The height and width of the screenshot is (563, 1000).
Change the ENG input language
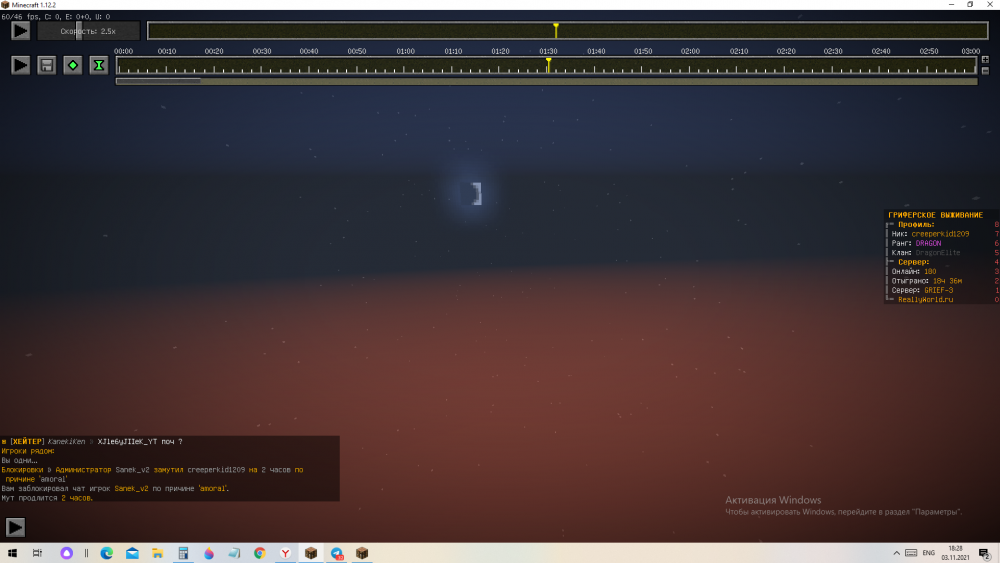929,553
